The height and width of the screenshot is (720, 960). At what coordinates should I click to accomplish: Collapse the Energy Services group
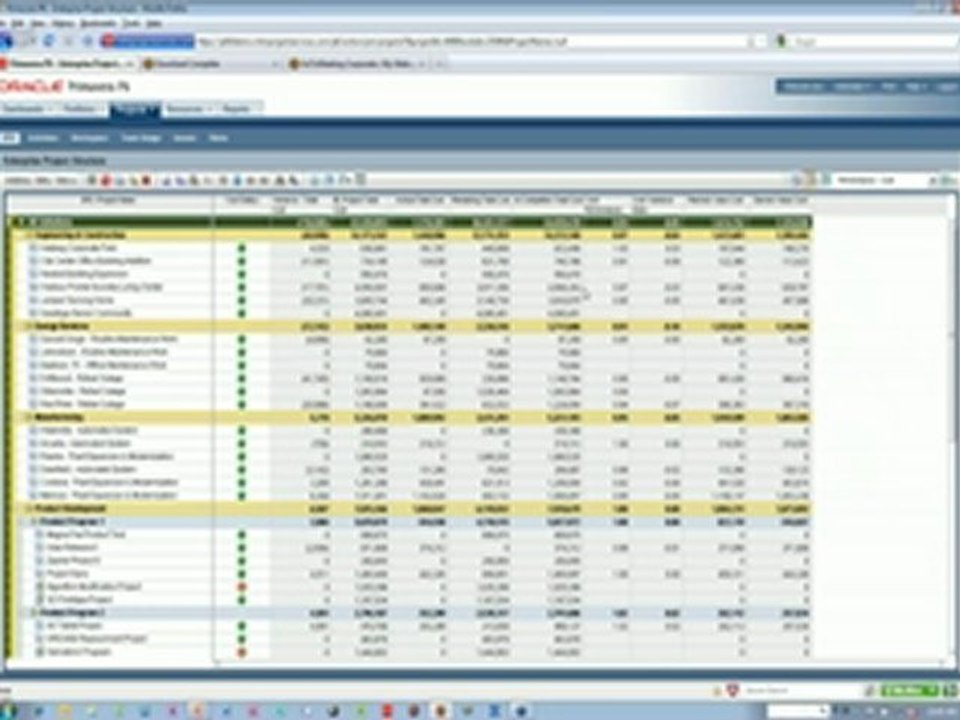[x=28, y=326]
